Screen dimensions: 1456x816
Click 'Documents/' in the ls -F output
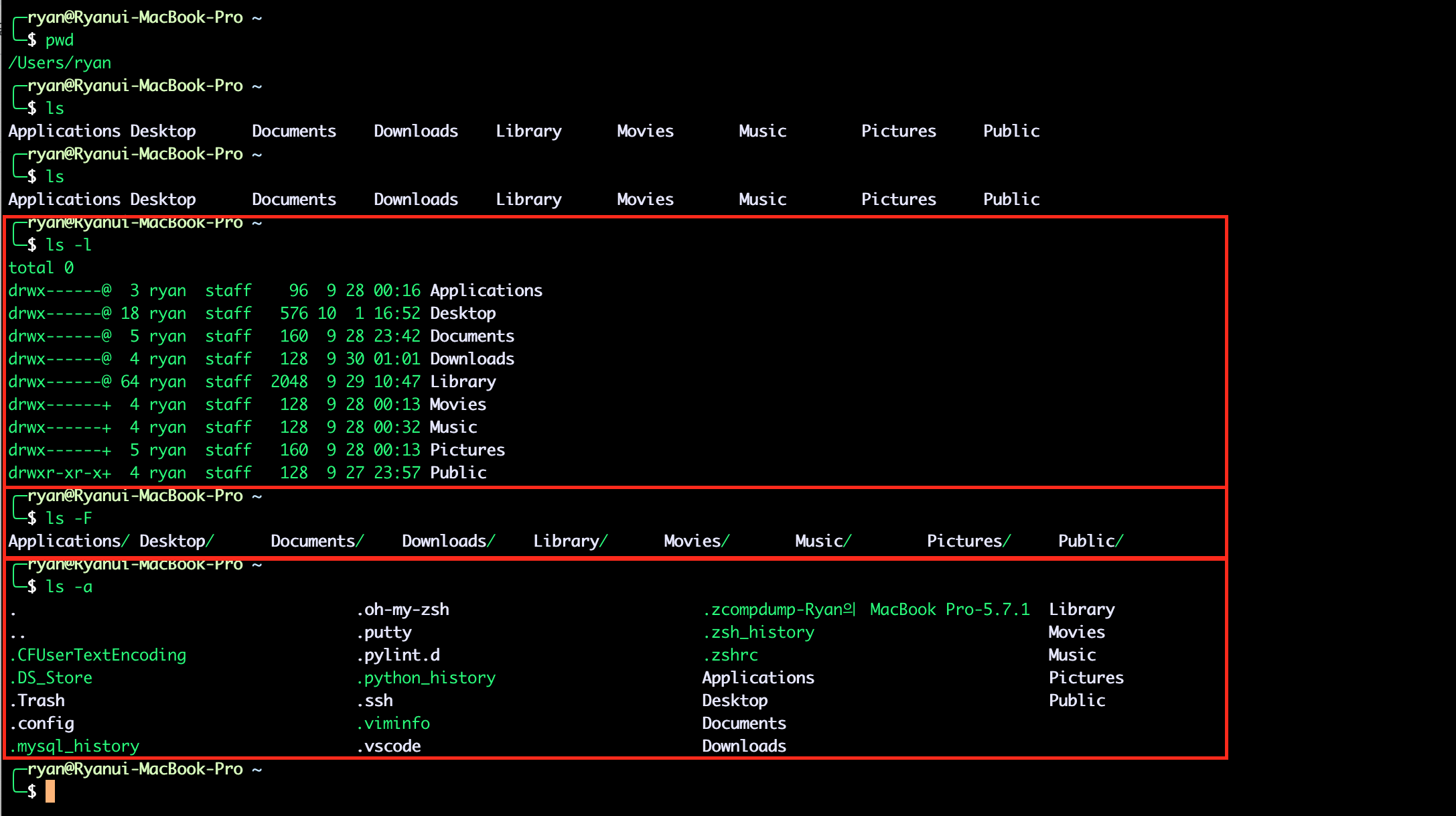click(x=317, y=541)
